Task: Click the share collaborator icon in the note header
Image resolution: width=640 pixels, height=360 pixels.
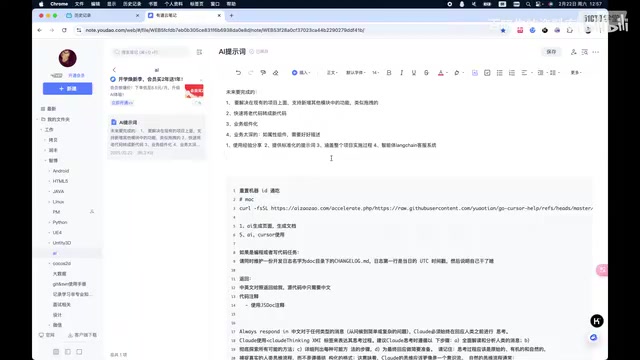Action: click(573, 52)
